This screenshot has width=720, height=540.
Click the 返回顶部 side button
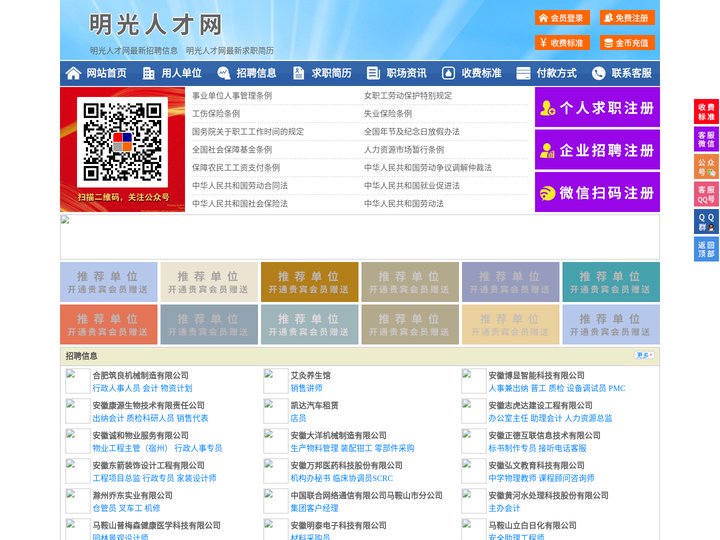tap(706, 249)
